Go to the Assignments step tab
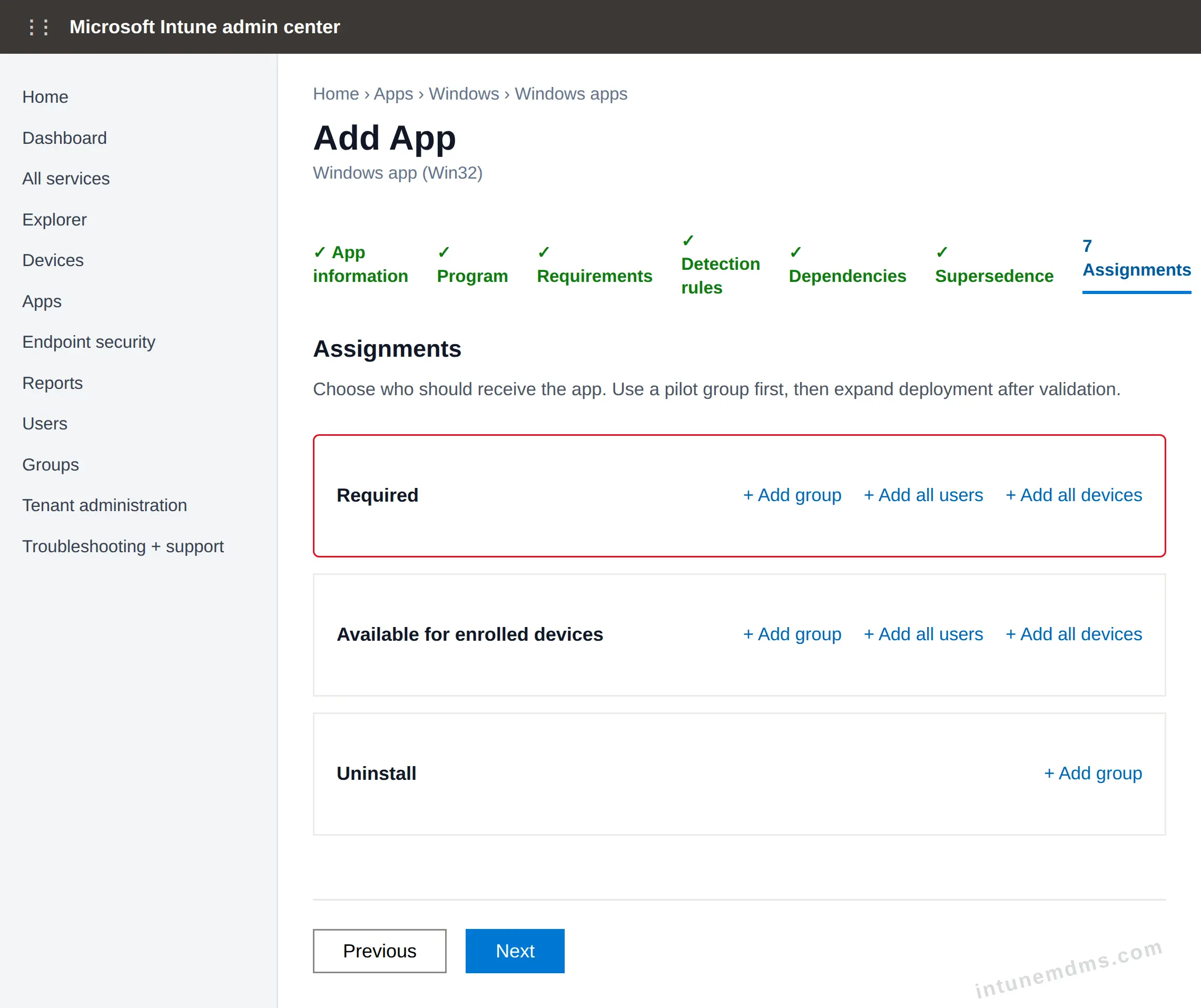The height and width of the screenshot is (1008, 1201). click(1136, 258)
